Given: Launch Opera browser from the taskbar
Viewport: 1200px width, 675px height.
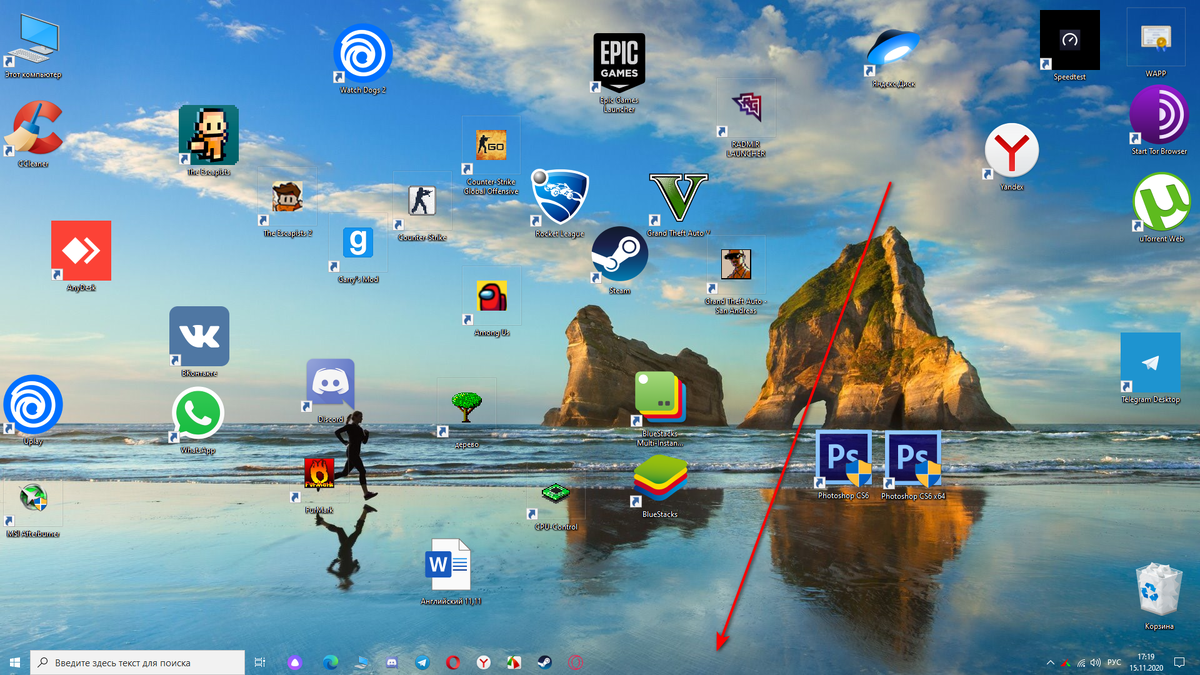Looking at the screenshot, I should 453,662.
